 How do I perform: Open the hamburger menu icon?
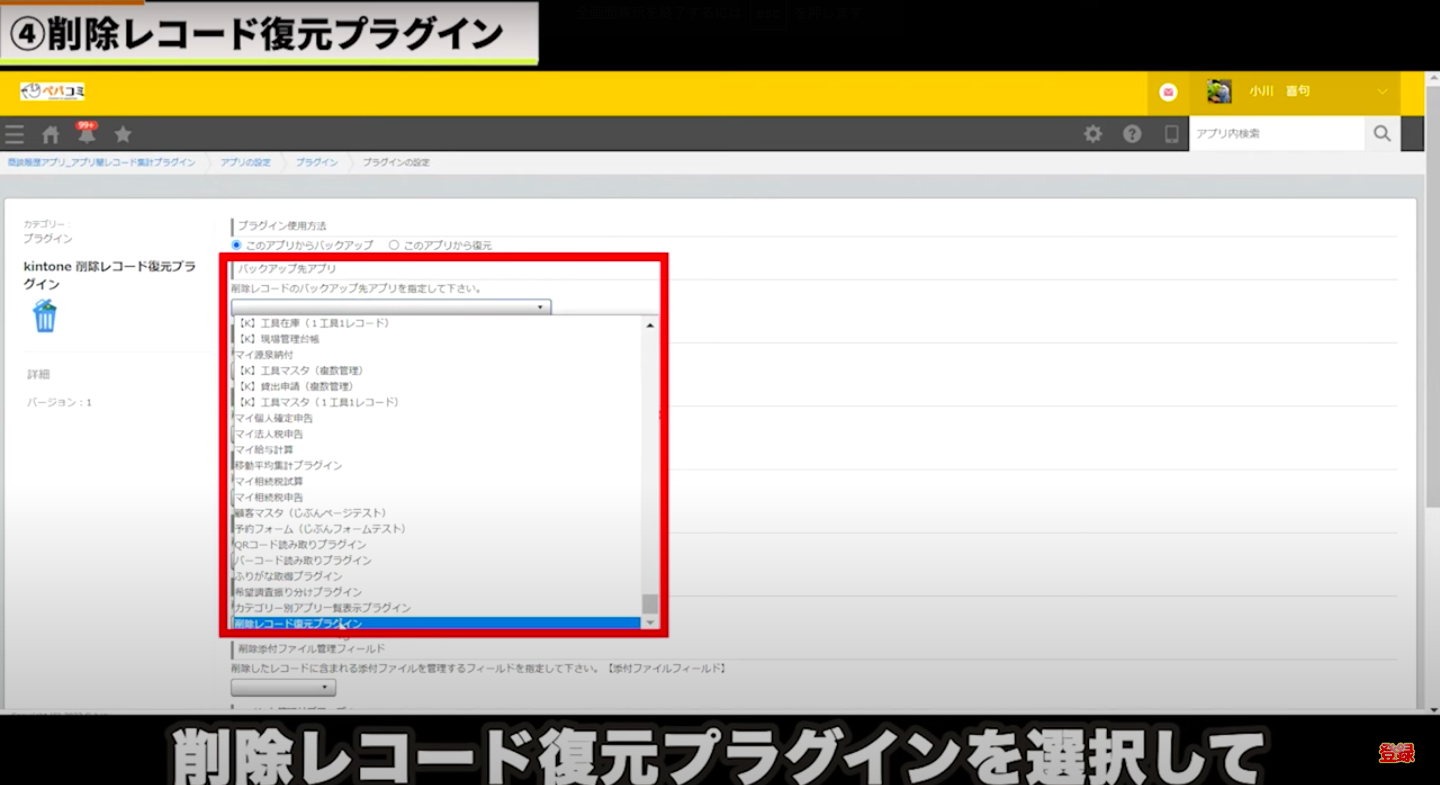[x=14, y=134]
